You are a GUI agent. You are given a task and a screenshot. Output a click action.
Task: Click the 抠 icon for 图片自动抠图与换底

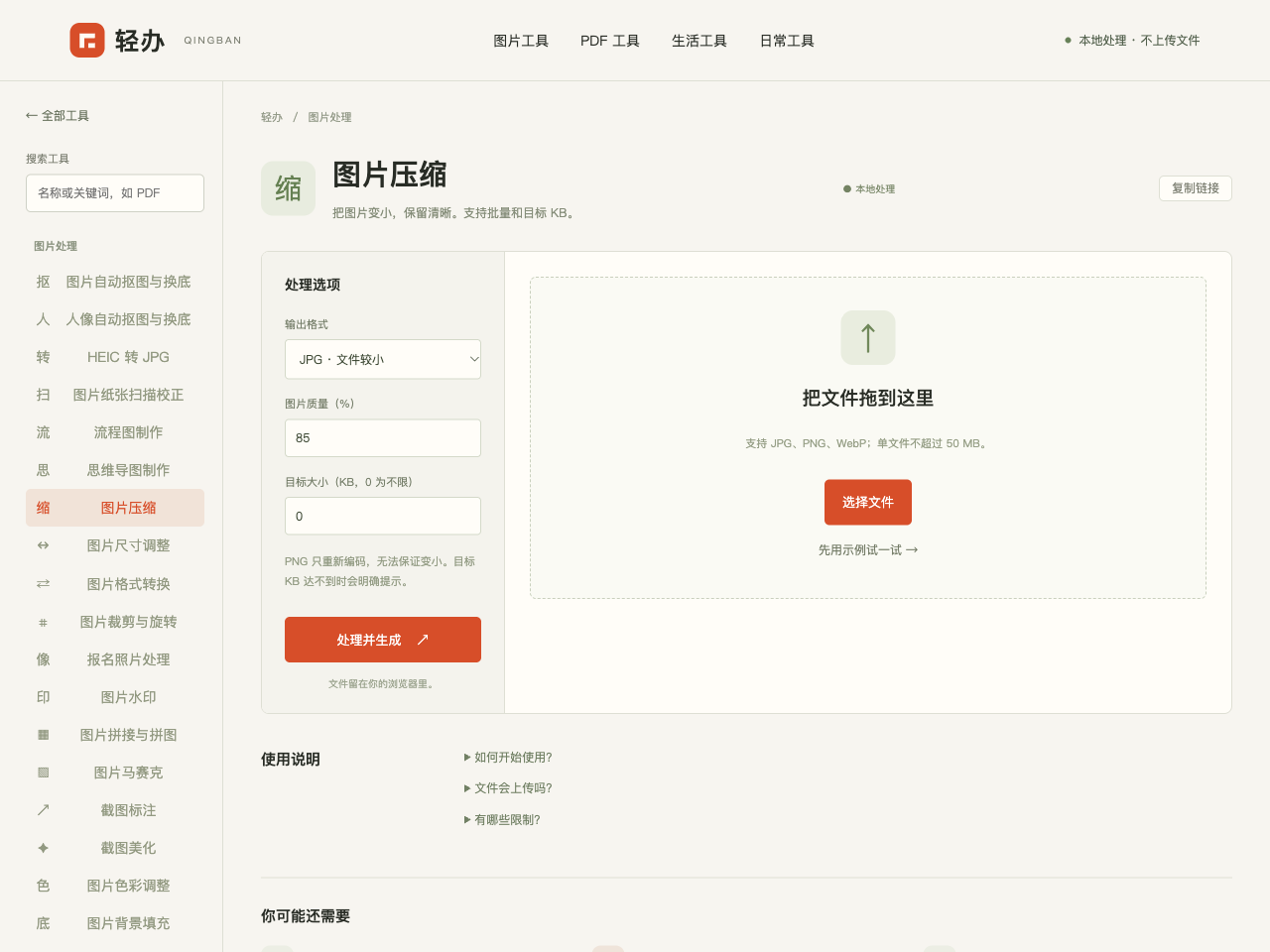[43, 282]
